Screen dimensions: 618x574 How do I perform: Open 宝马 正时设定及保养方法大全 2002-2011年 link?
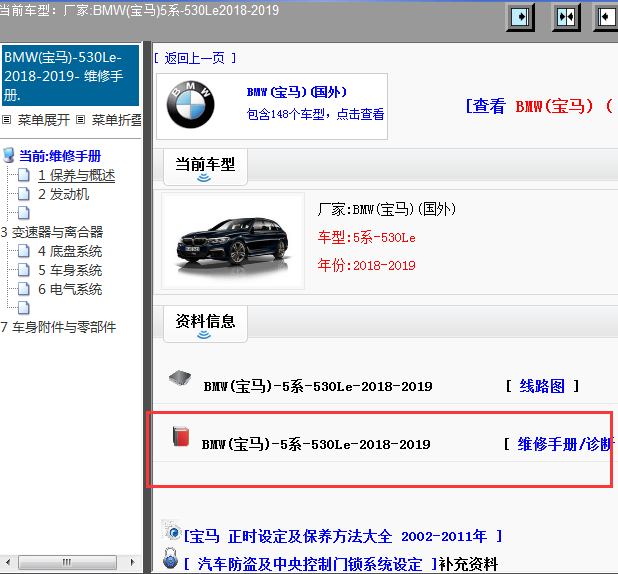click(343, 536)
